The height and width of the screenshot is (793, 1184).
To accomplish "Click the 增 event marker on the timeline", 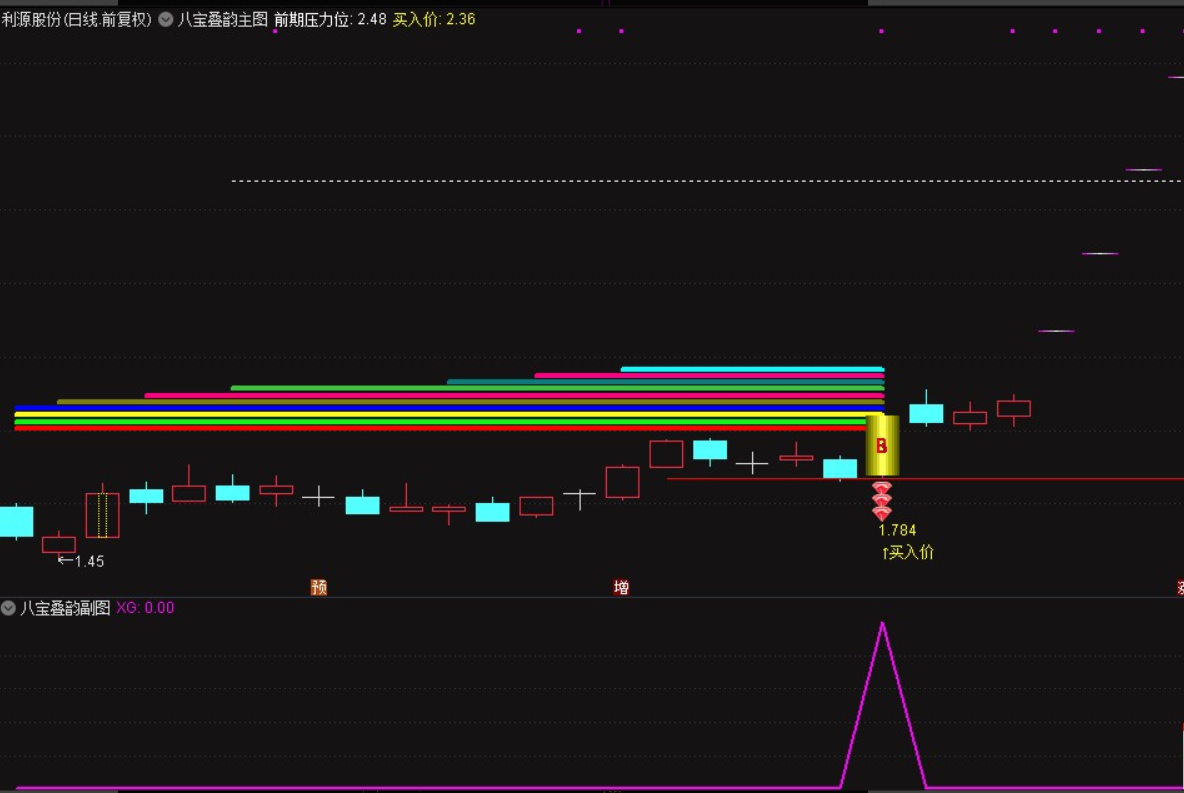I will [x=621, y=587].
